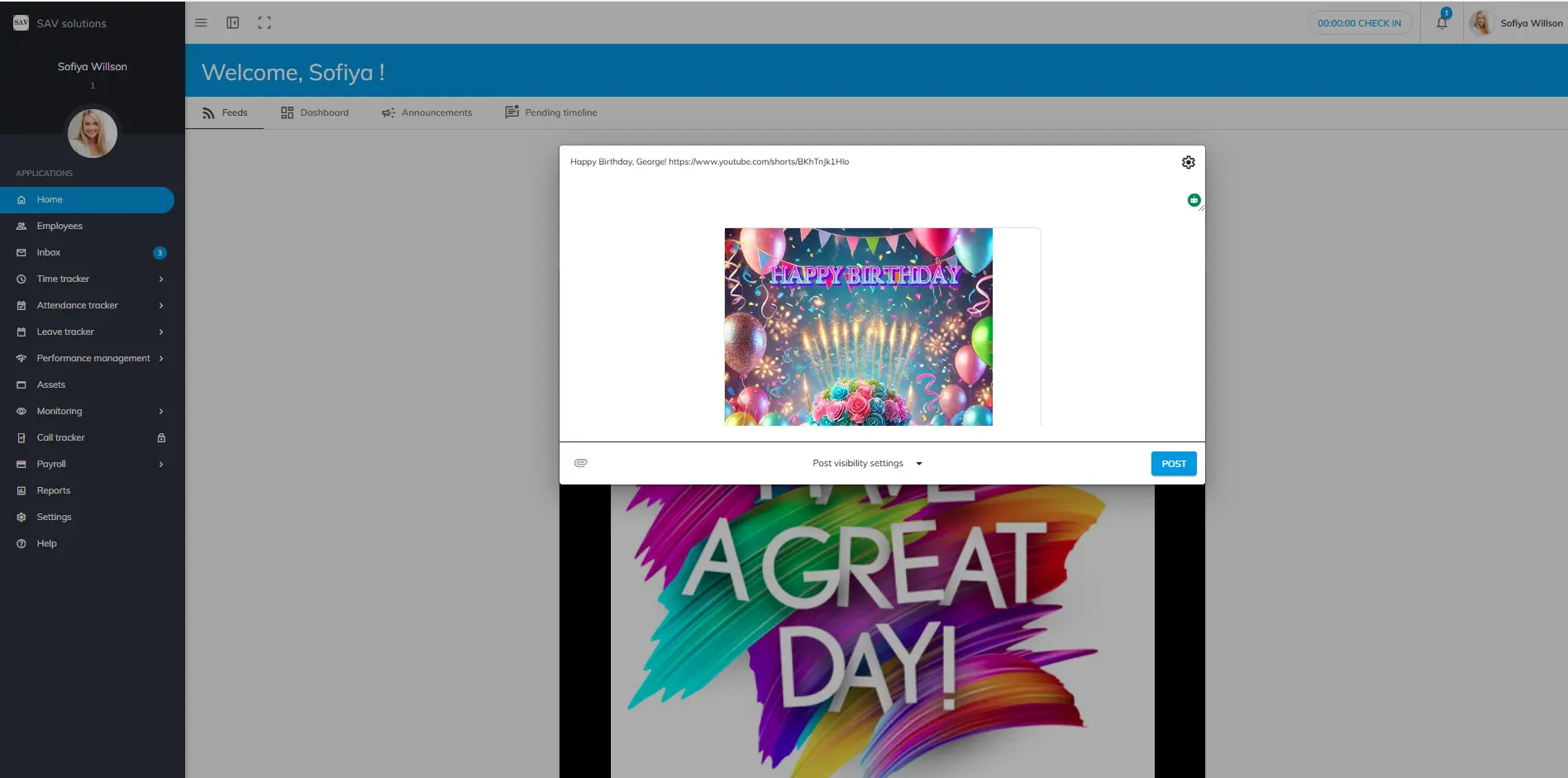Expand the Time tracker submenu
Viewport: 1568px width, 778px height.
point(161,279)
